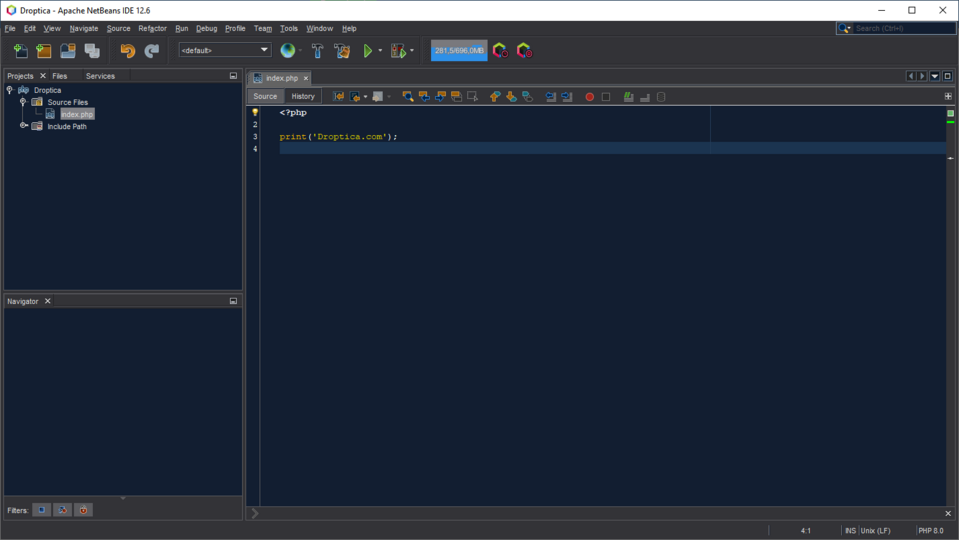Switch to the Files tab

[x=59, y=76]
